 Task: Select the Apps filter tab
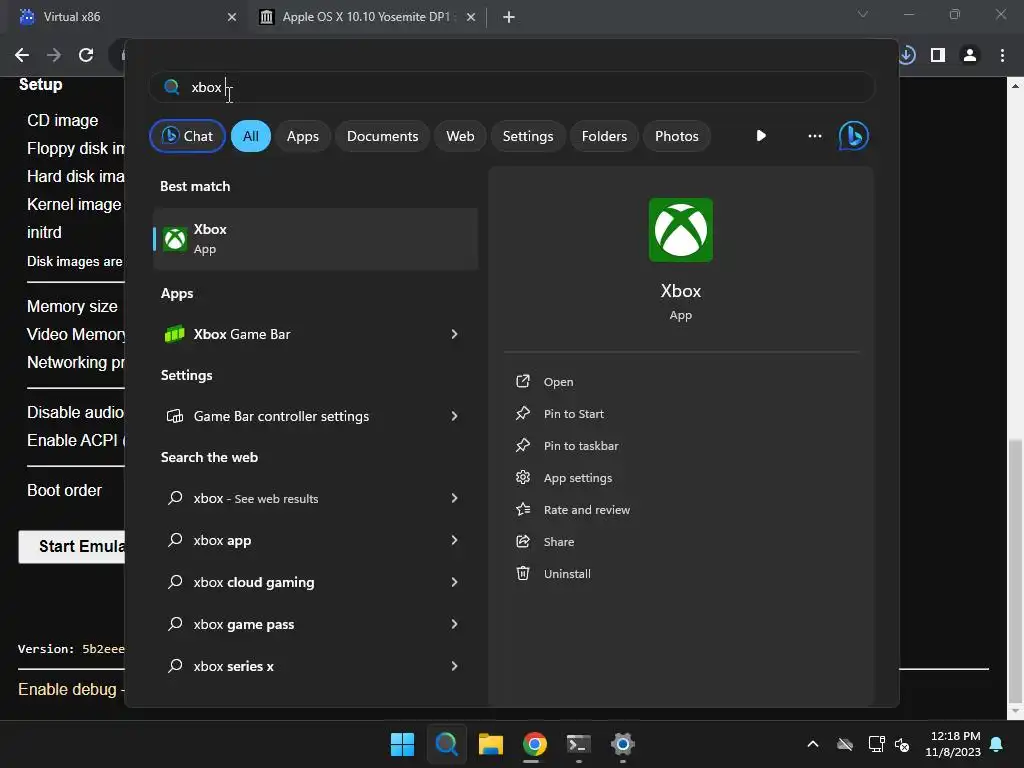[x=302, y=136]
